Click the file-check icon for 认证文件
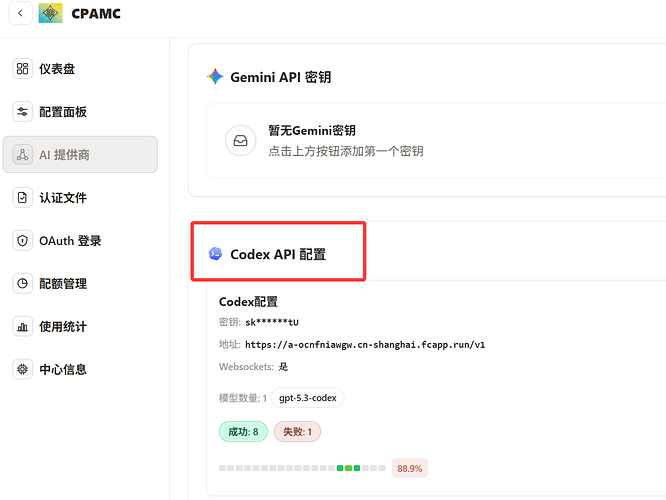The height and width of the screenshot is (500, 666). pyautogui.click(x=23, y=198)
